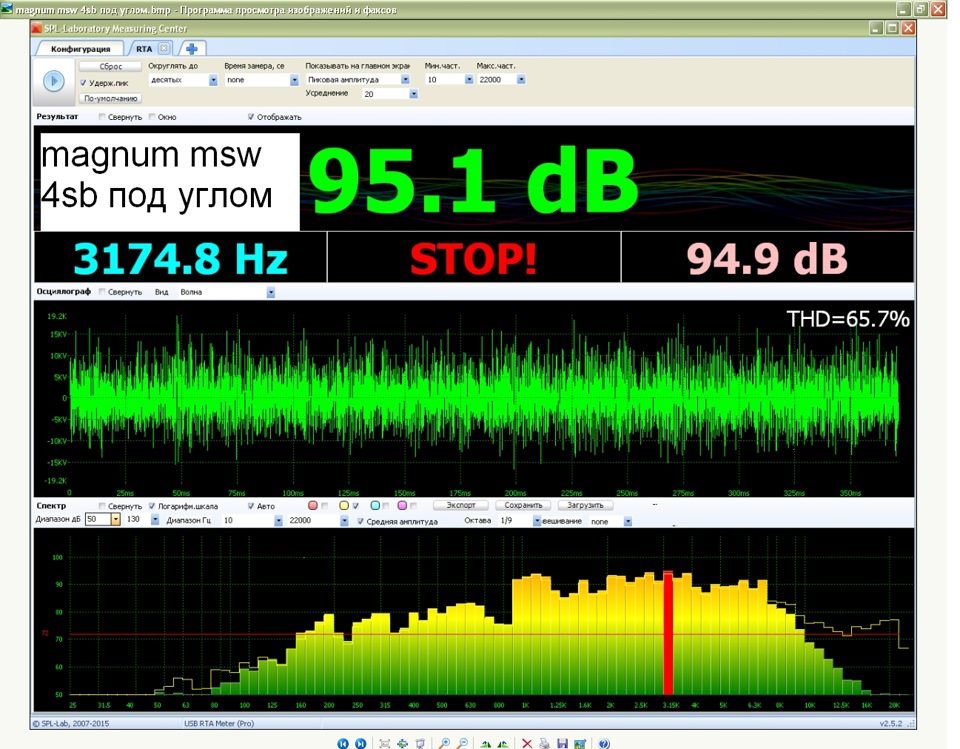
Task: Open the Время замера dropdown
Action: tap(294, 80)
